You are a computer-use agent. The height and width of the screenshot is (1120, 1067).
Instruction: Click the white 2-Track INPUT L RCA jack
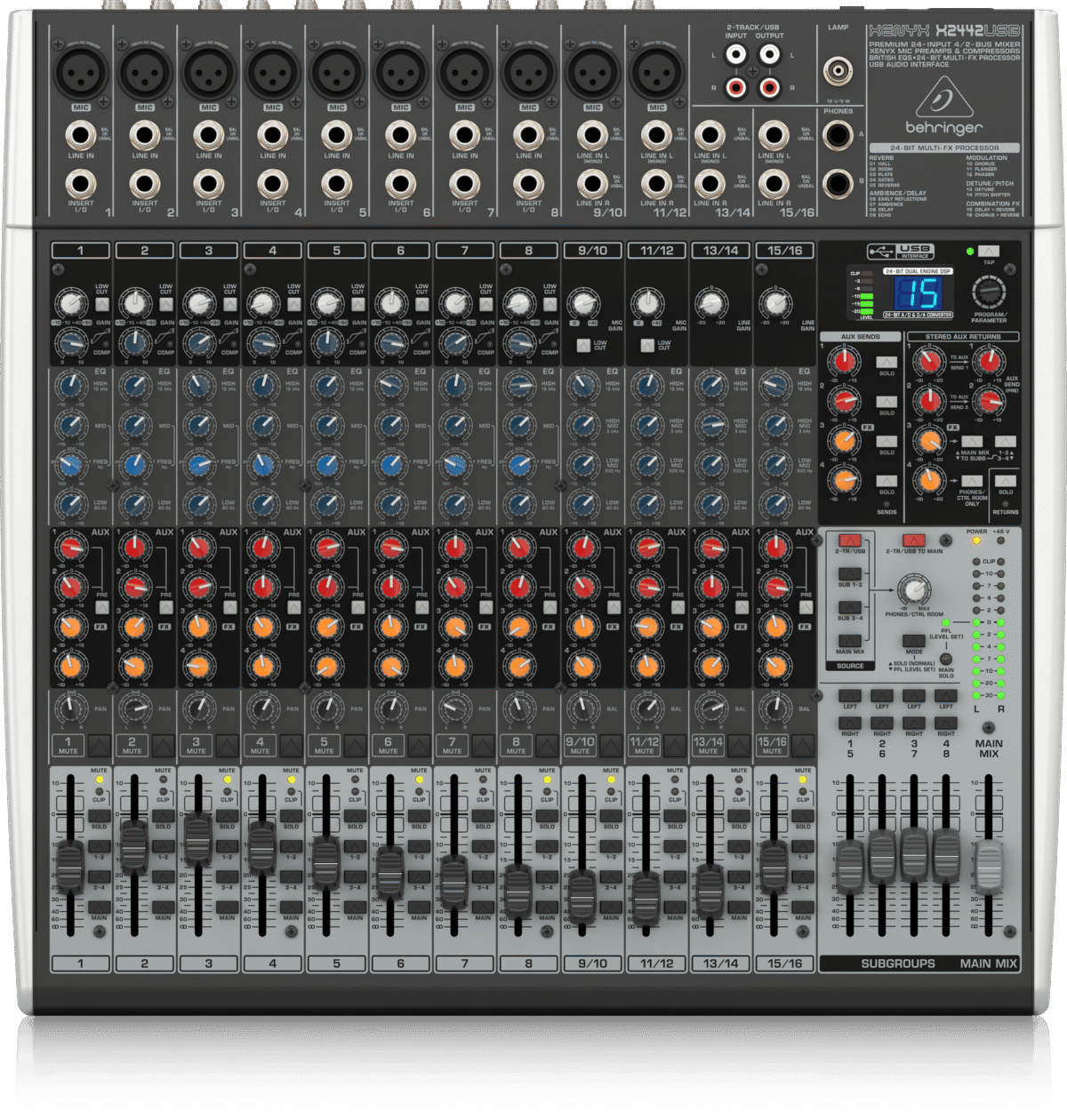coord(735,55)
